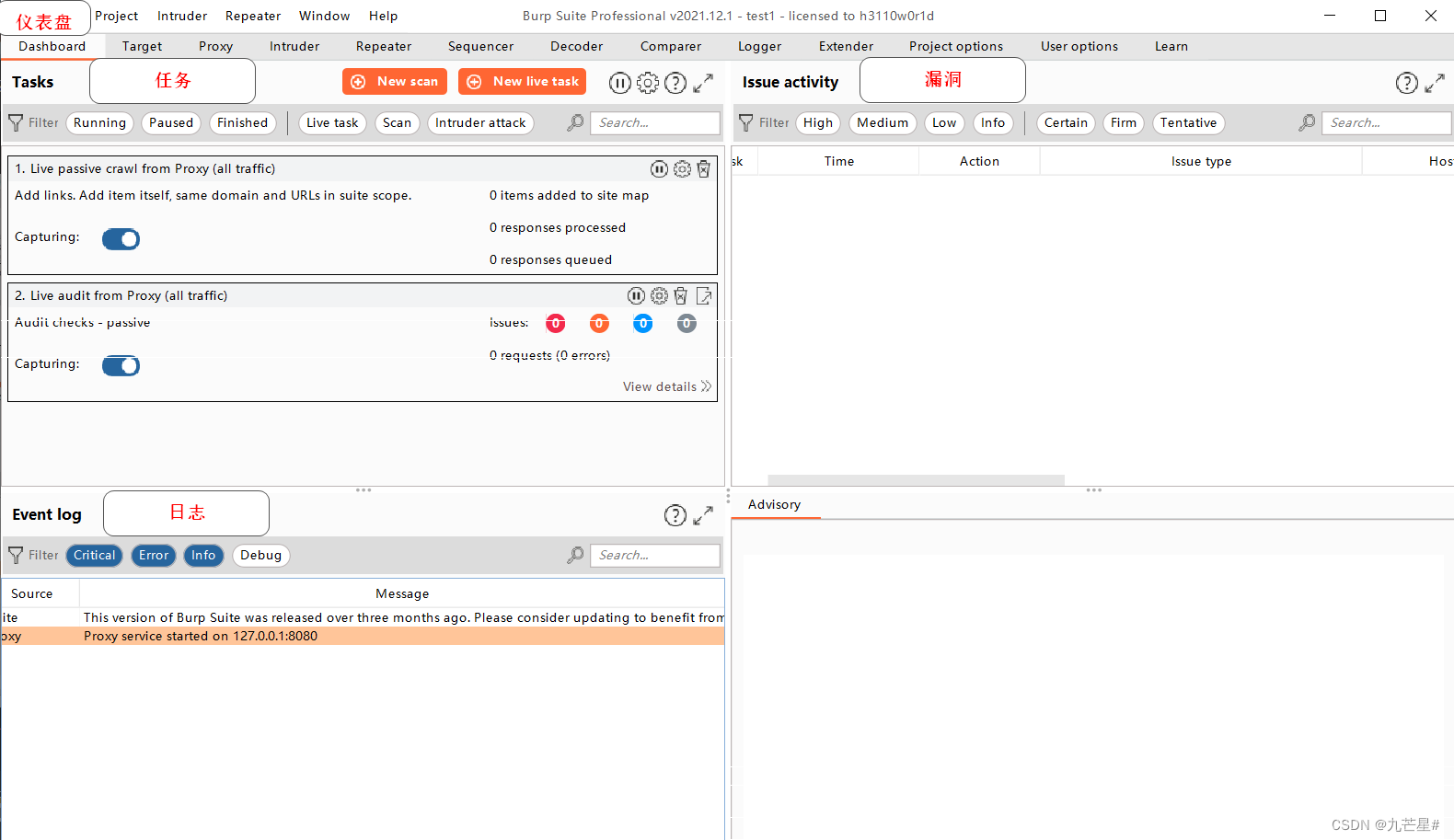Toggle the Critical event log filter

coord(95,555)
